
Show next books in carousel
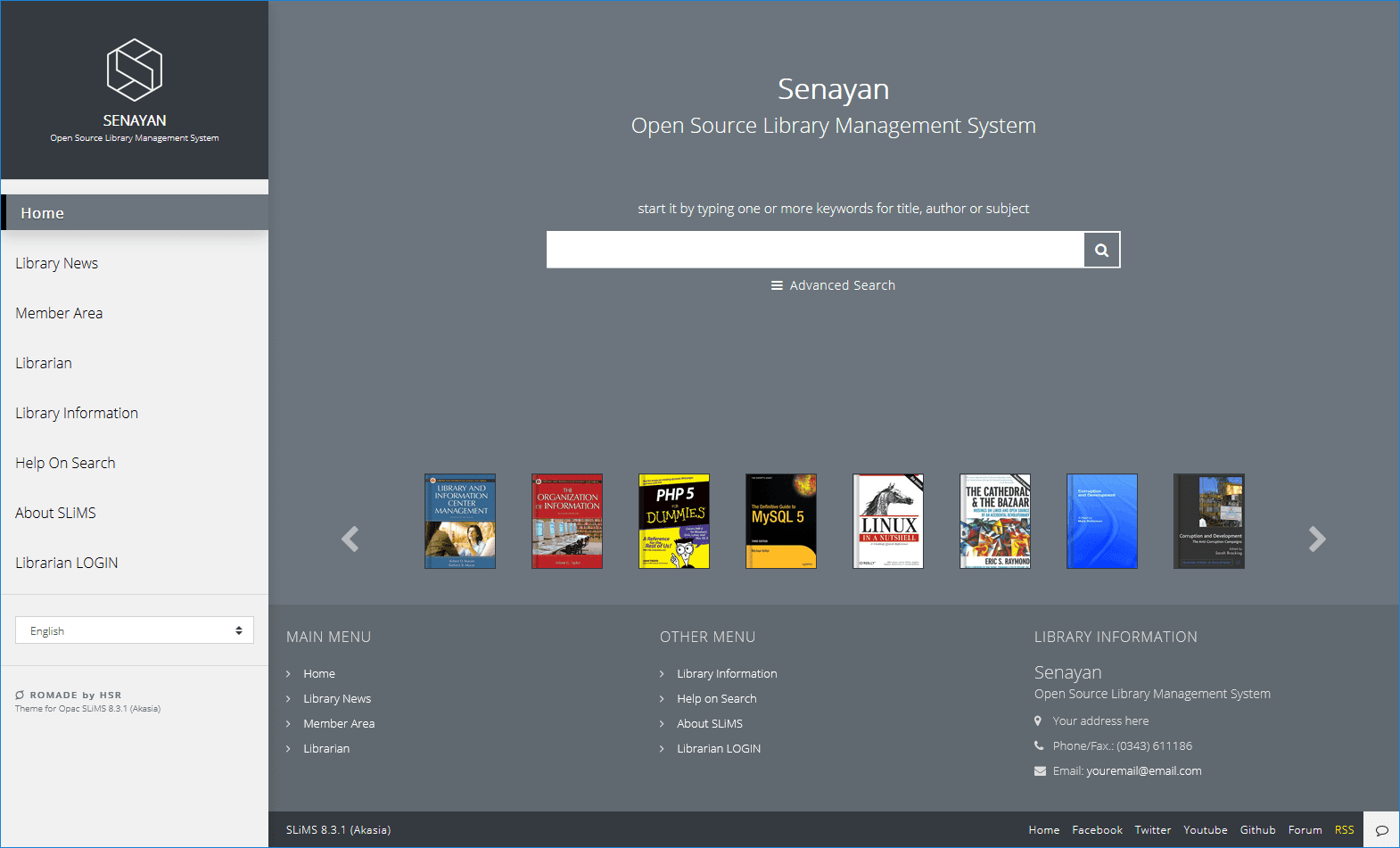pos(1317,539)
